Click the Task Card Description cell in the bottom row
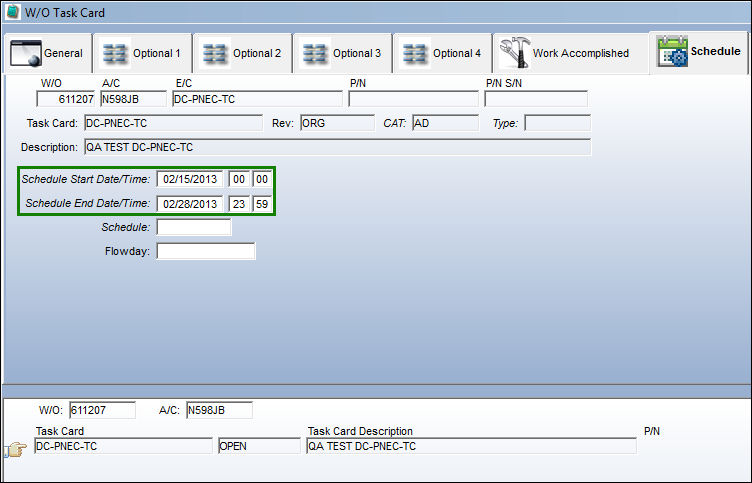Viewport: 752px width, 483px height. point(471,446)
